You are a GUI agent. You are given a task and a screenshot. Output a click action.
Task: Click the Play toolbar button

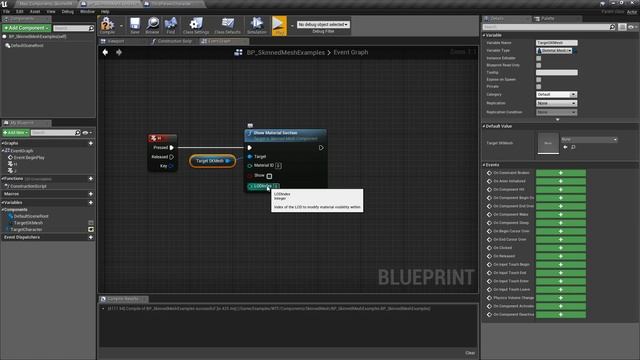click(279, 25)
